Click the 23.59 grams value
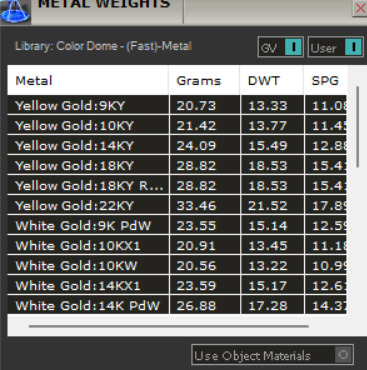367x370 pixels. tap(196, 286)
